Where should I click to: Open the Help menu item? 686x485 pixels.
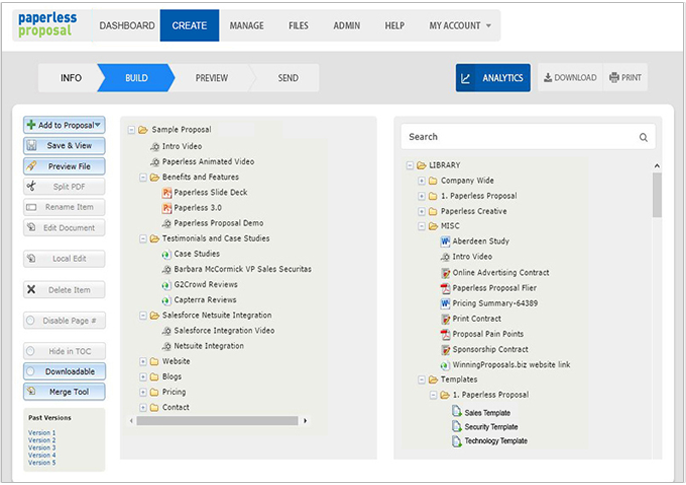tap(395, 26)
